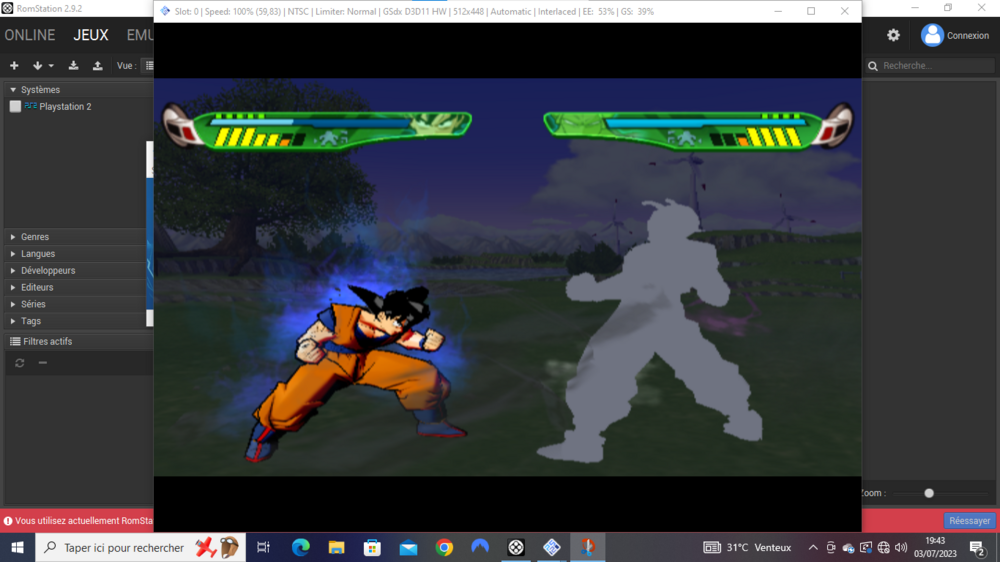Click the plus icon to add a game
Screen dimensions: 1000x562
[14, 66]
